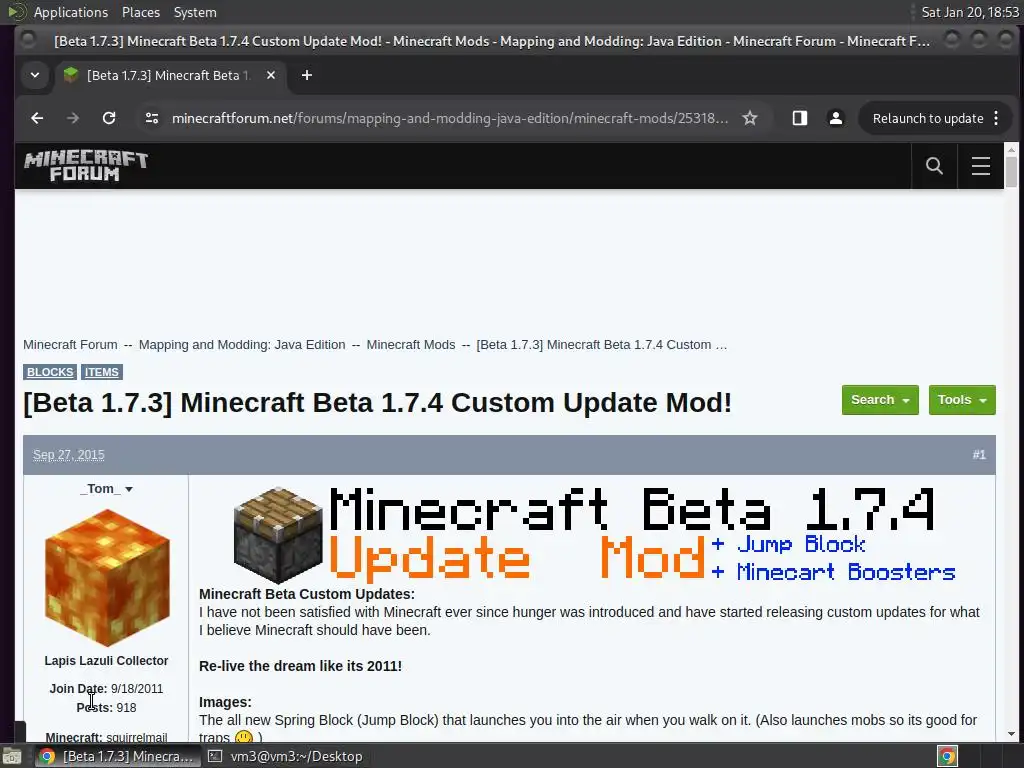Open site information icon in address bar
Screen dimensions: 1024x768
point(152,118)
